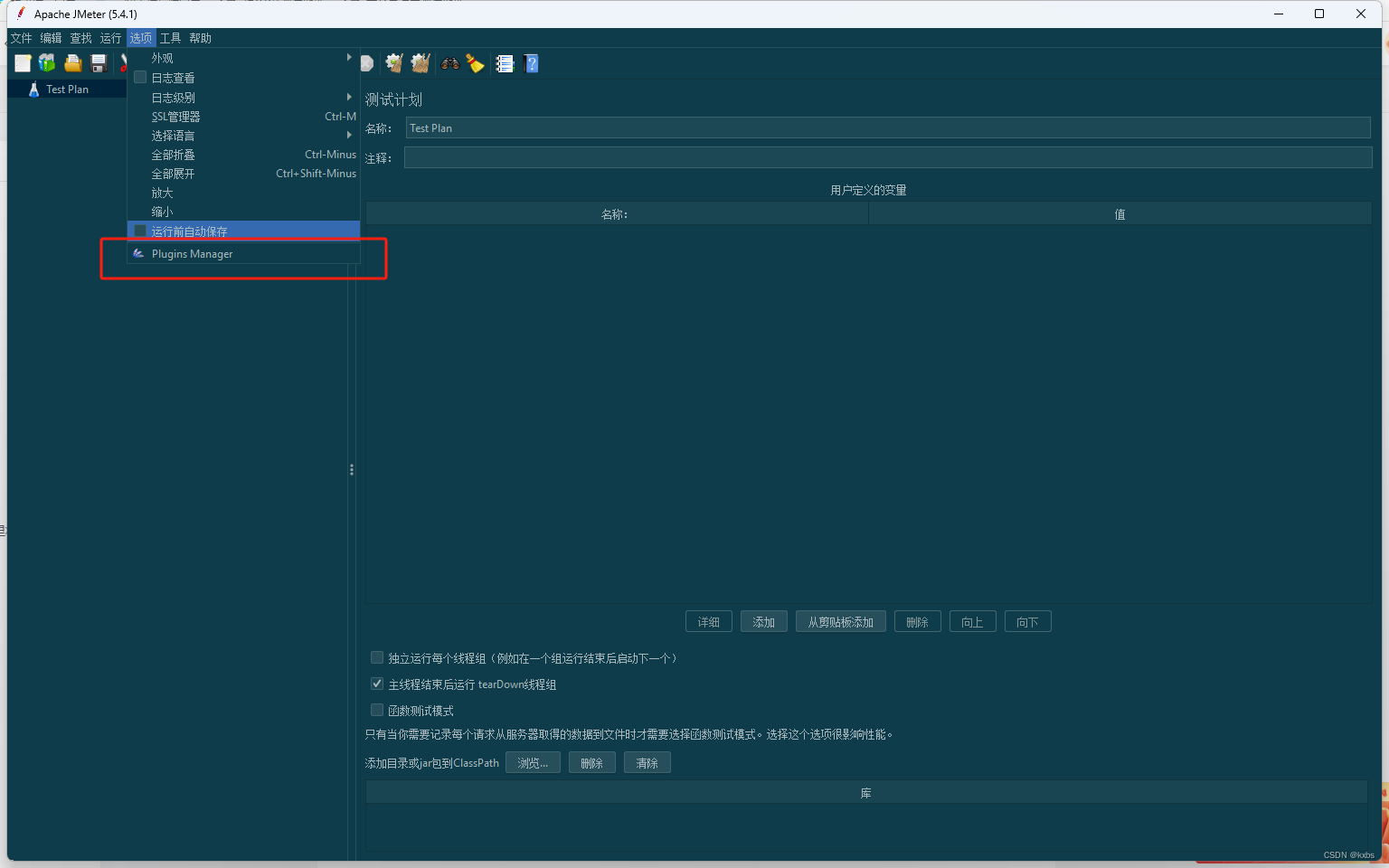Click the 注释 comment input field
Image resolution: width=1389 pixels, height=868 pixels.
[x=888, y=158]
